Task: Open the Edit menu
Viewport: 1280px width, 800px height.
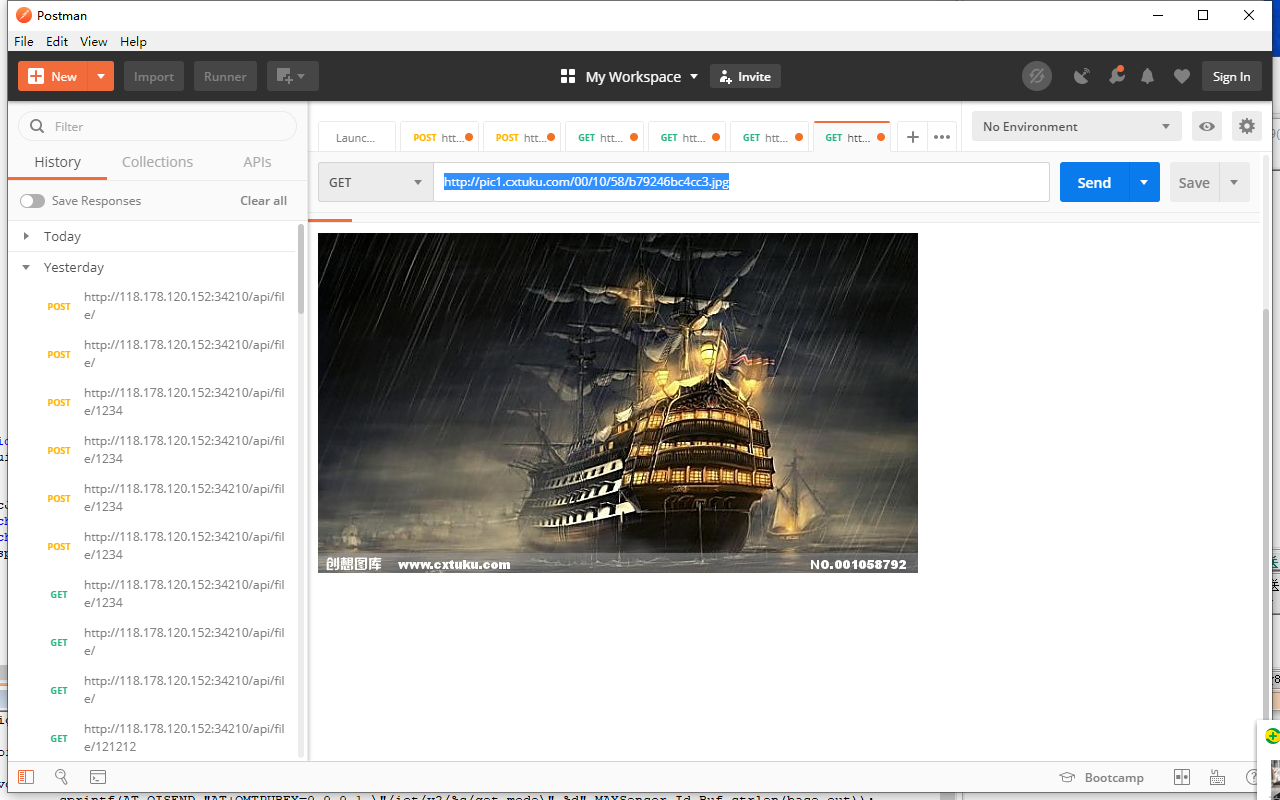Action: 57,41
